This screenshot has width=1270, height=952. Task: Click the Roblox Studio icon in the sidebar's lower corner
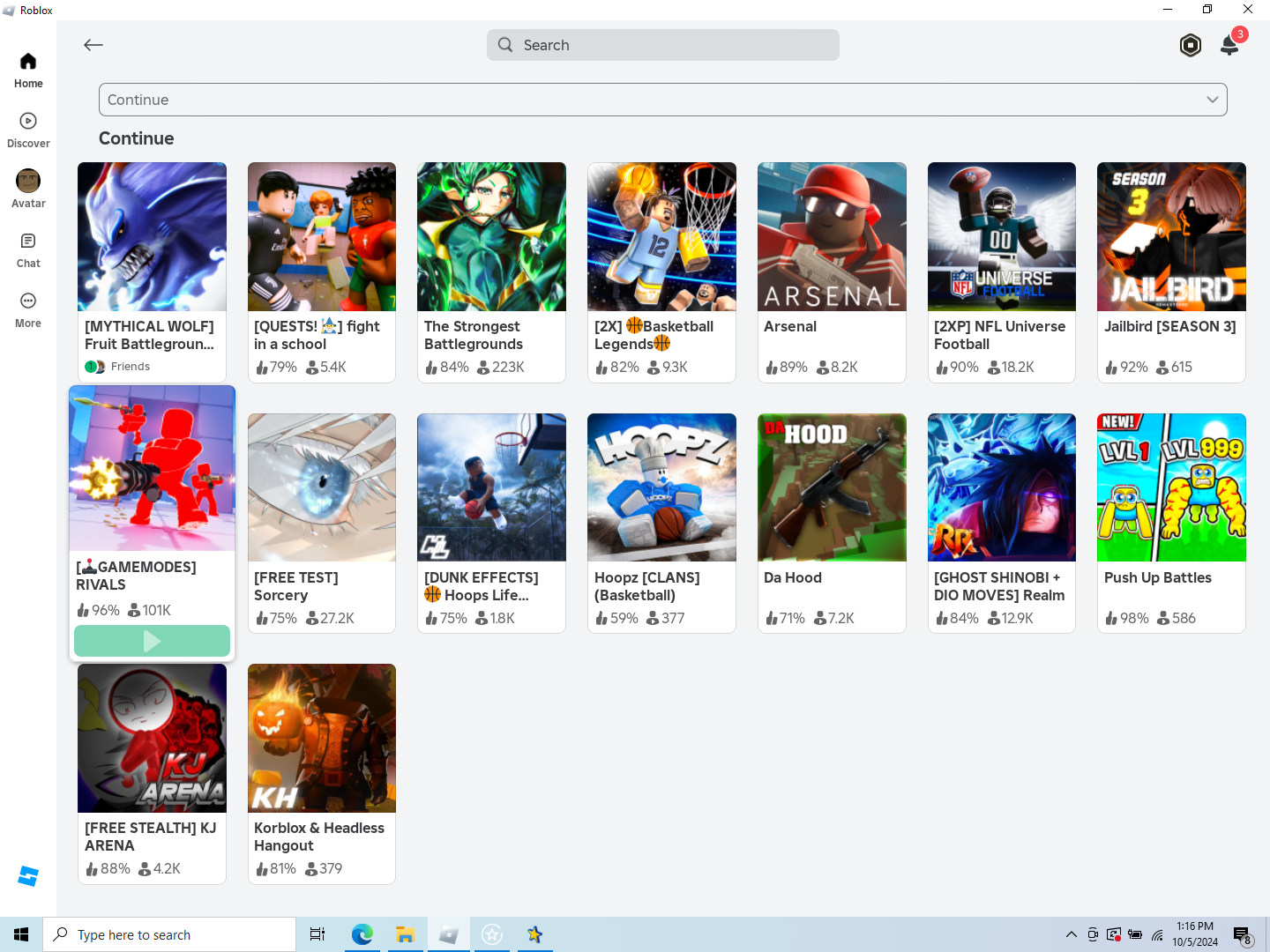point(28,876)
